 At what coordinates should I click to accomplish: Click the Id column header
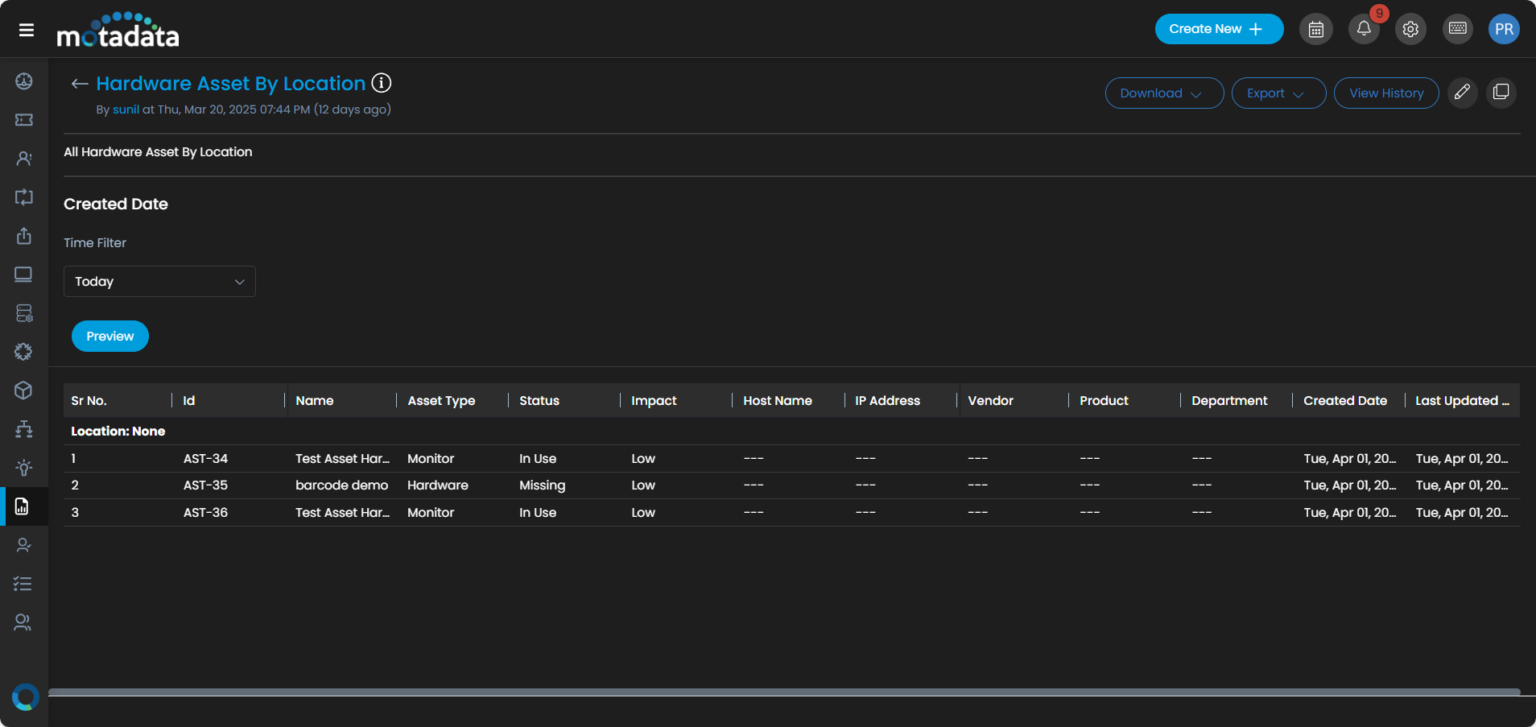click(x=189, y=400)
